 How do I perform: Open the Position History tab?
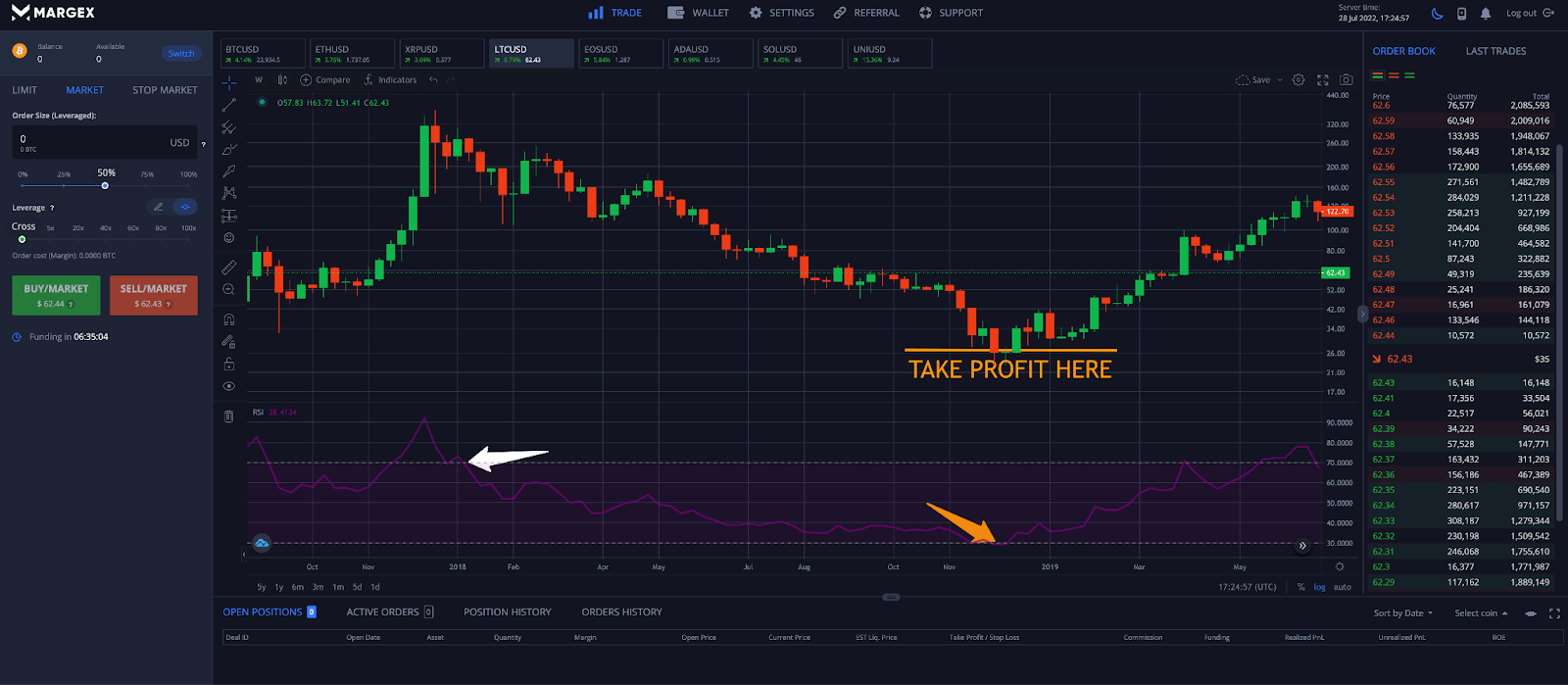pyautogui.click(x=507, y=612)
